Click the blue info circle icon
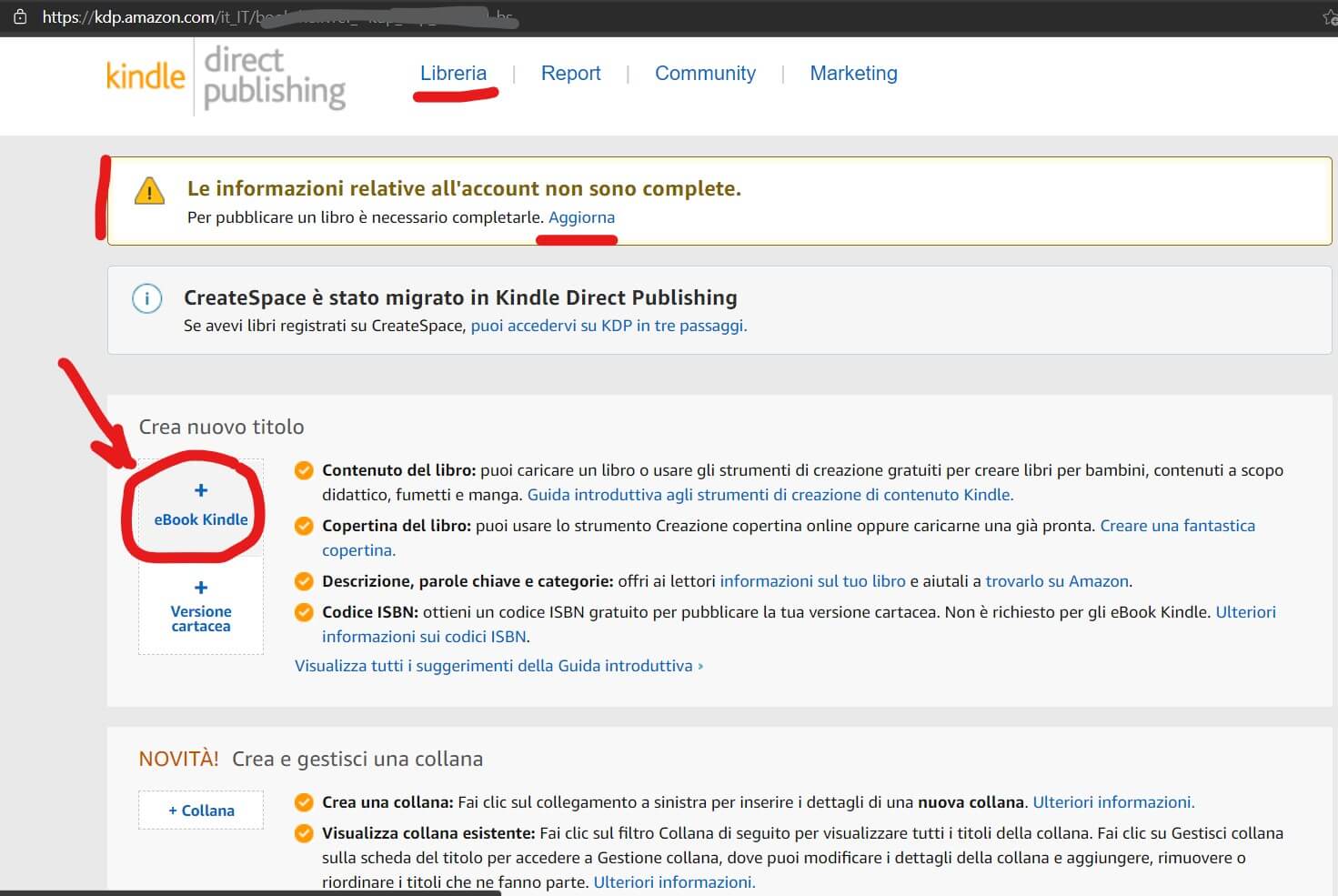The height and width of the screenshot is (896, 1338). tap(147, 298)
